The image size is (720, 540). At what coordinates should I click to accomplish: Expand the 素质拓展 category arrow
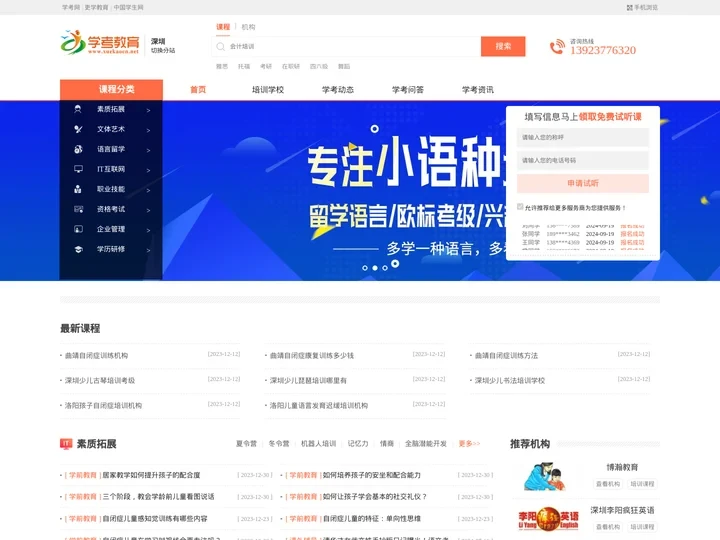(x=148, y=110)
